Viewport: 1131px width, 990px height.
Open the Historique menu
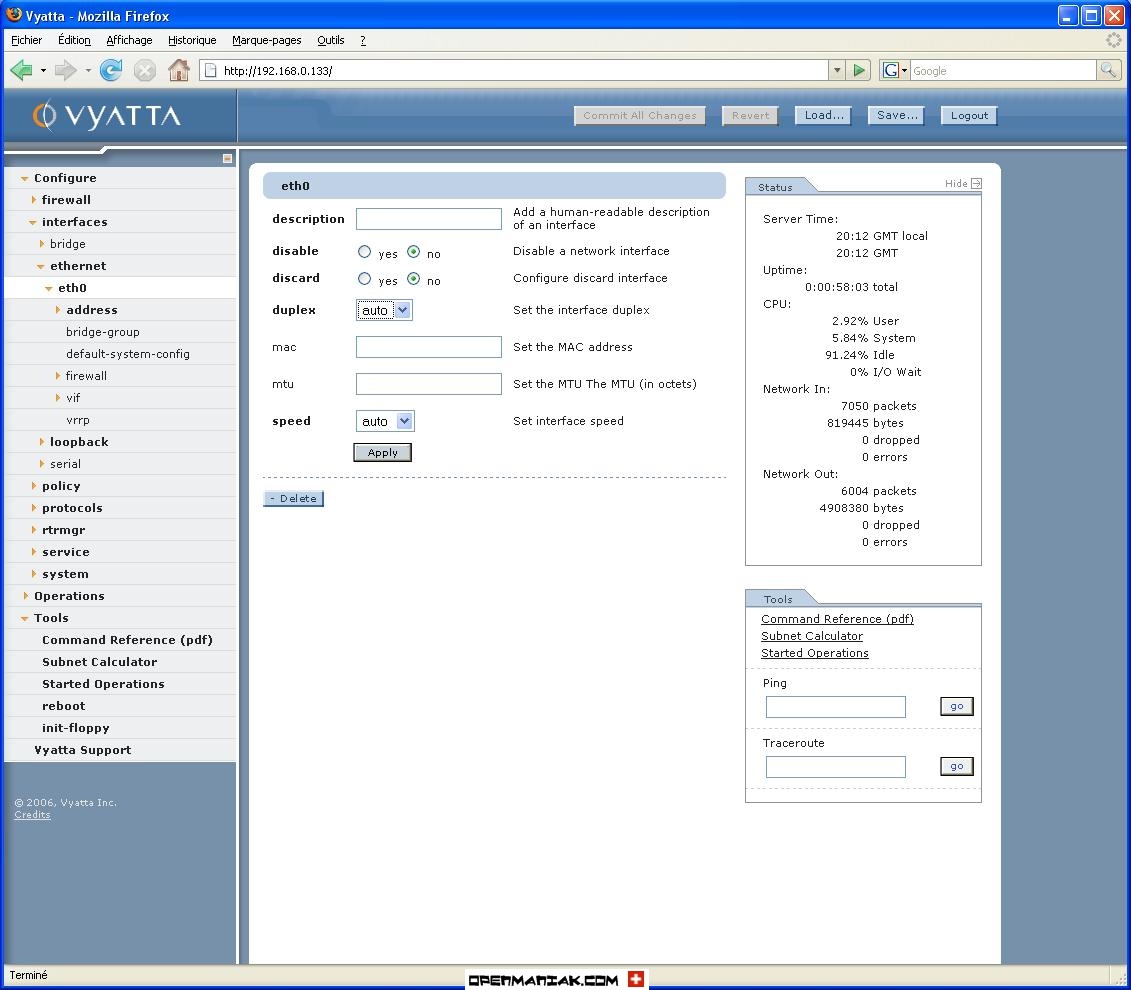[x=192, y=40]
